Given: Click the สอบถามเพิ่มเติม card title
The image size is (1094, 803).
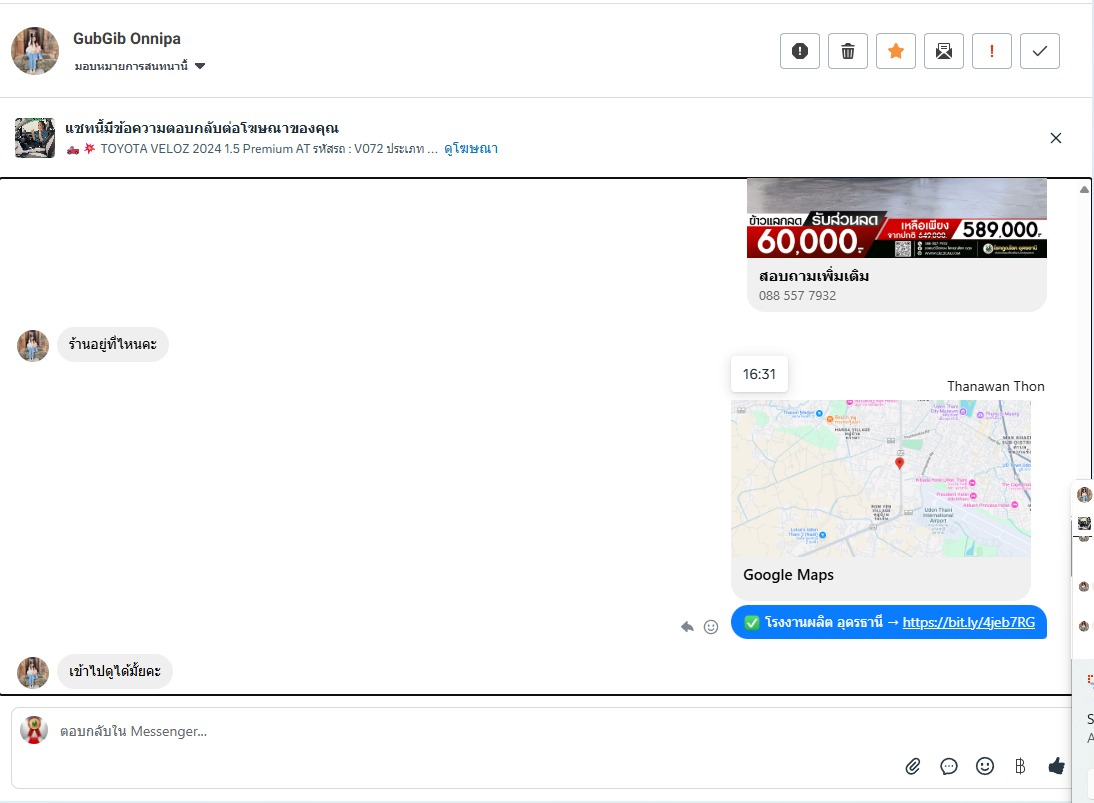Looking at the screenshot, I should pos(814,276).
